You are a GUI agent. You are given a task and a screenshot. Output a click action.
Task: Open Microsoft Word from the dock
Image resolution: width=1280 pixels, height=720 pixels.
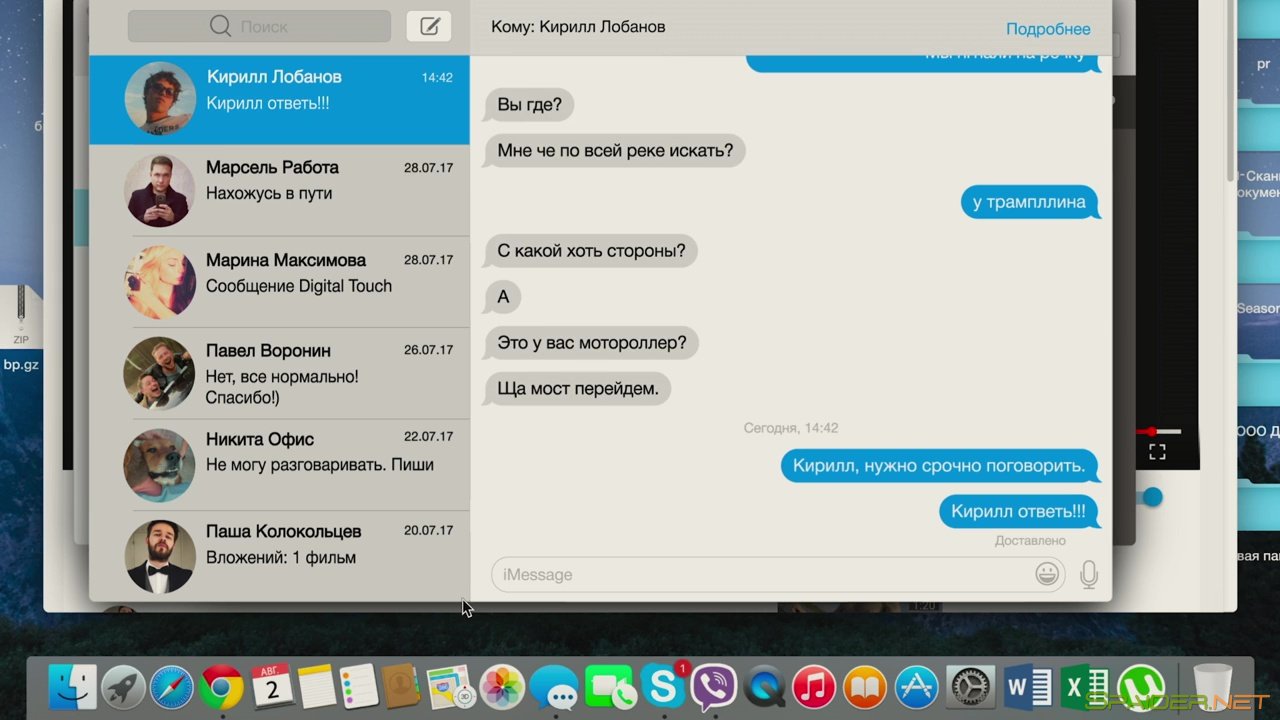(x=1028, y=687)
